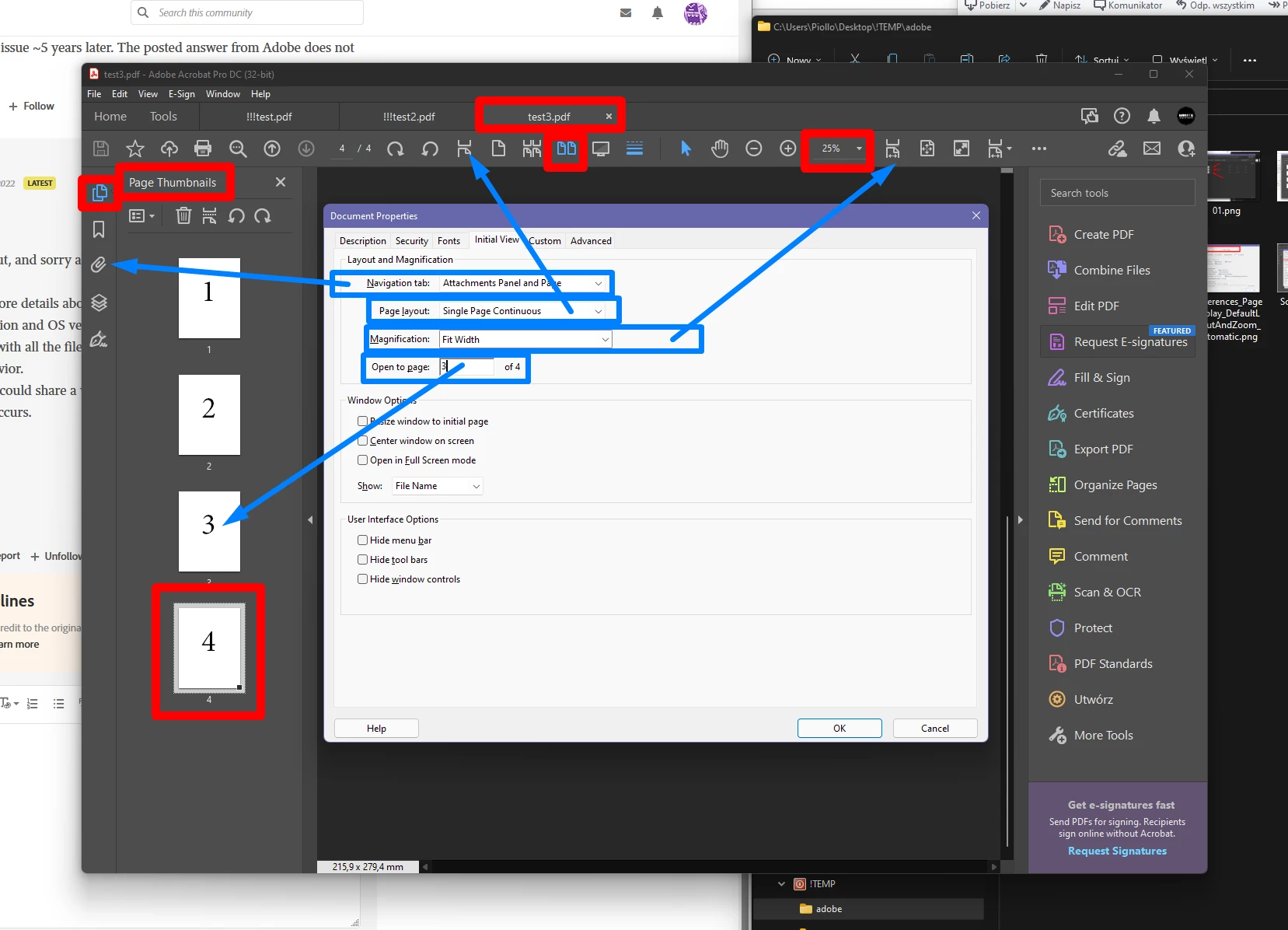This screenshot has height=930, width=1288.
Task: Toggle Hide menu bar checkbox
Action: point(362,540)
